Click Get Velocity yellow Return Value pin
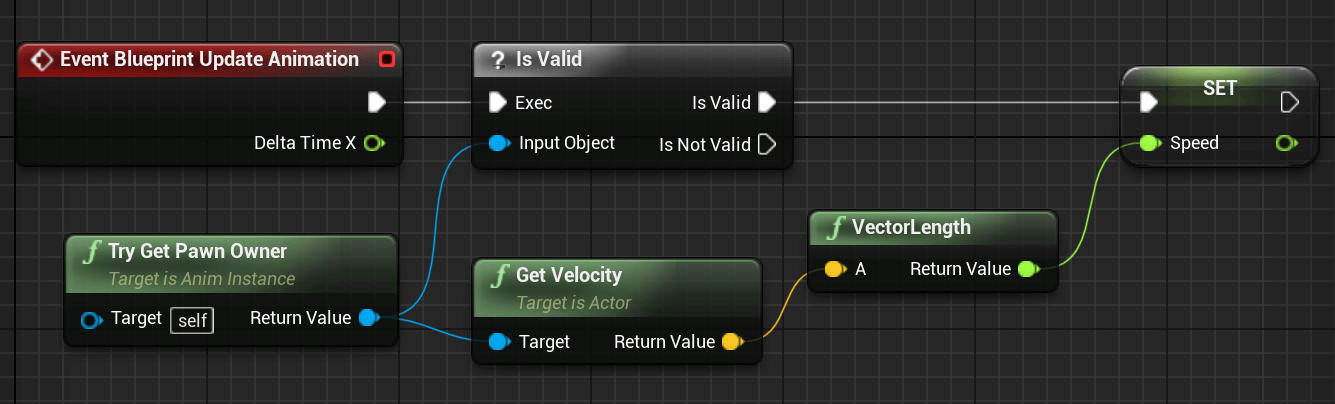The width and height of the screenshot is (1335, 404). 732,342
